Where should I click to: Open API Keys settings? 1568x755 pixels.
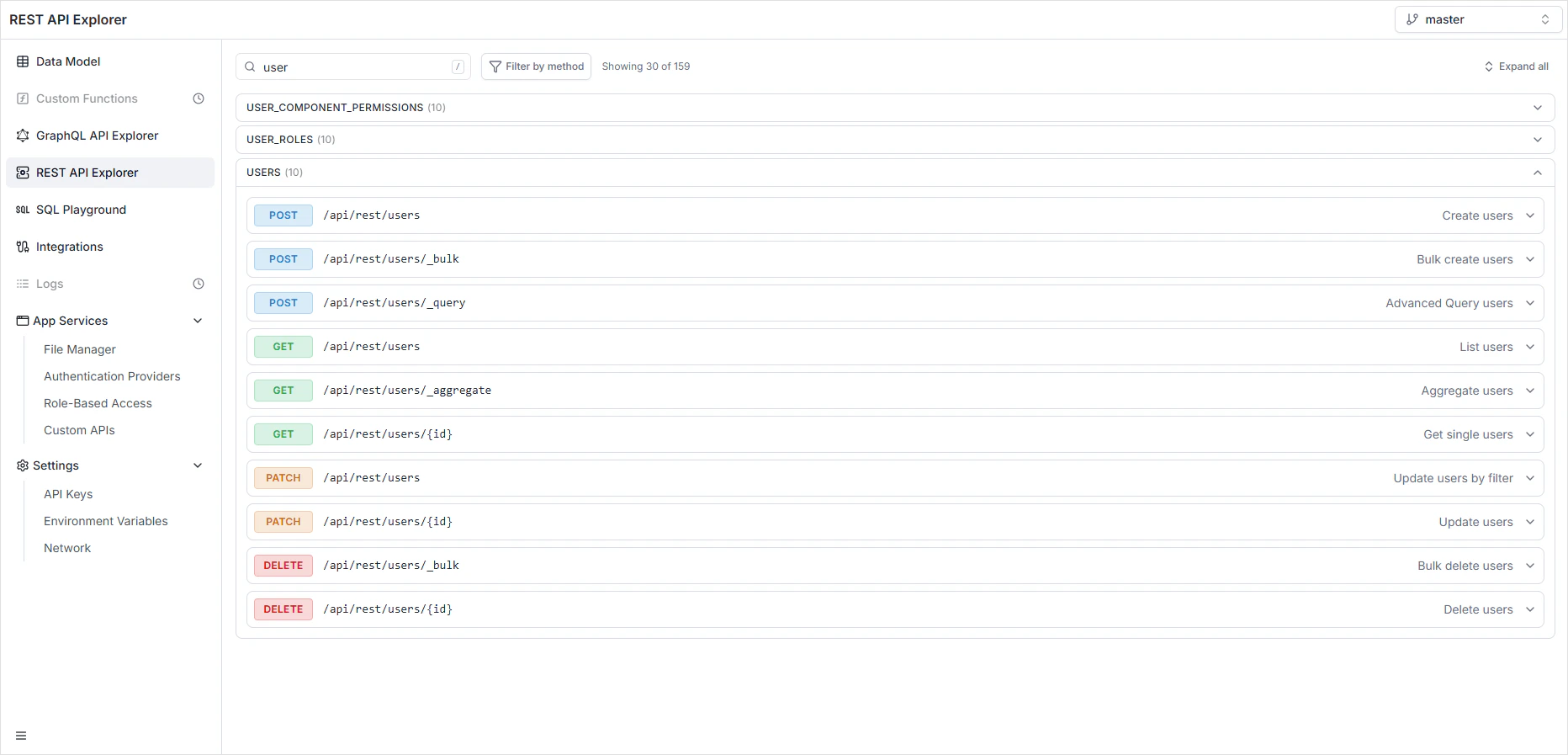68,494
